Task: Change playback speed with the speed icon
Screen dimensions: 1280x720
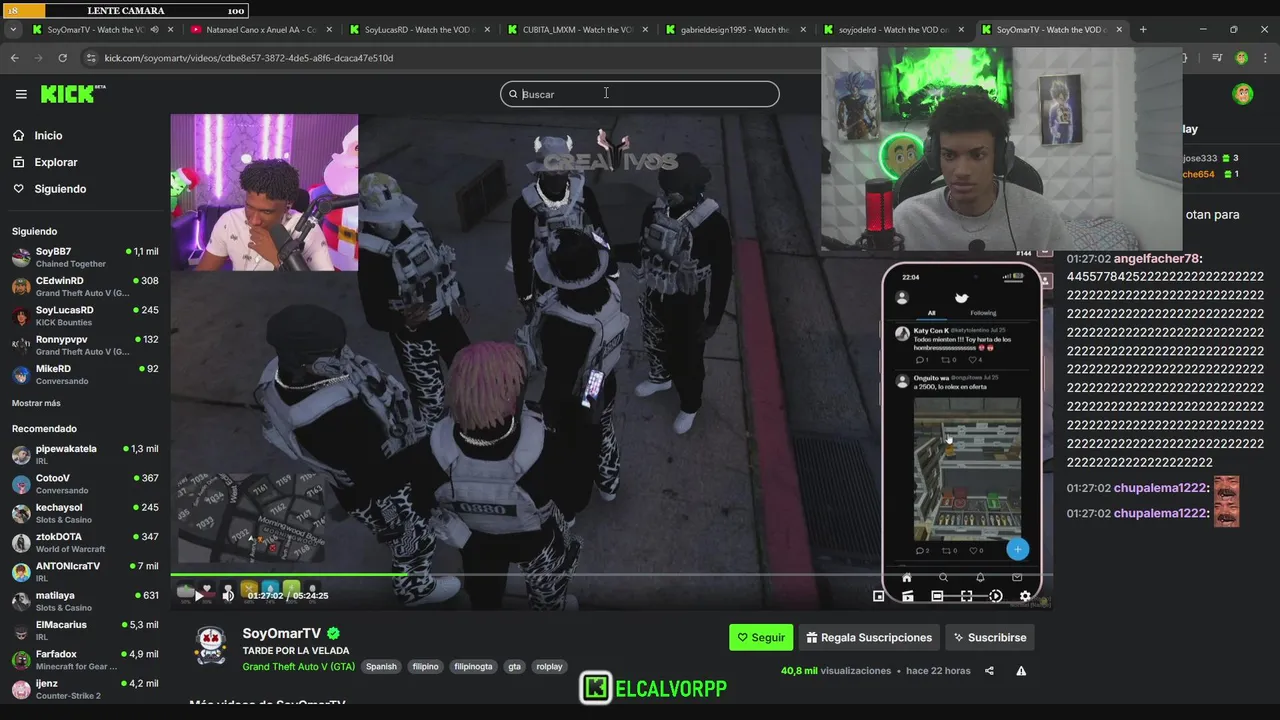Action: coord(996,596)
